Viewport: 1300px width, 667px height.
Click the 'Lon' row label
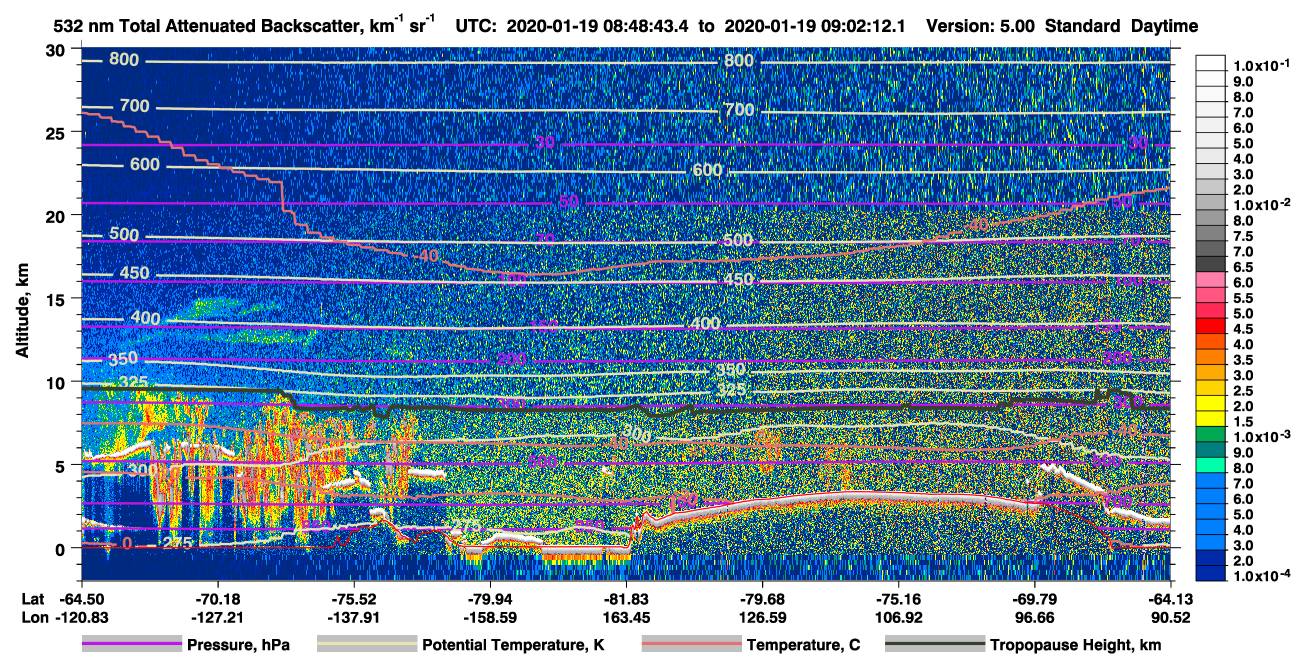pyautogui.click(x=34, y=617)
